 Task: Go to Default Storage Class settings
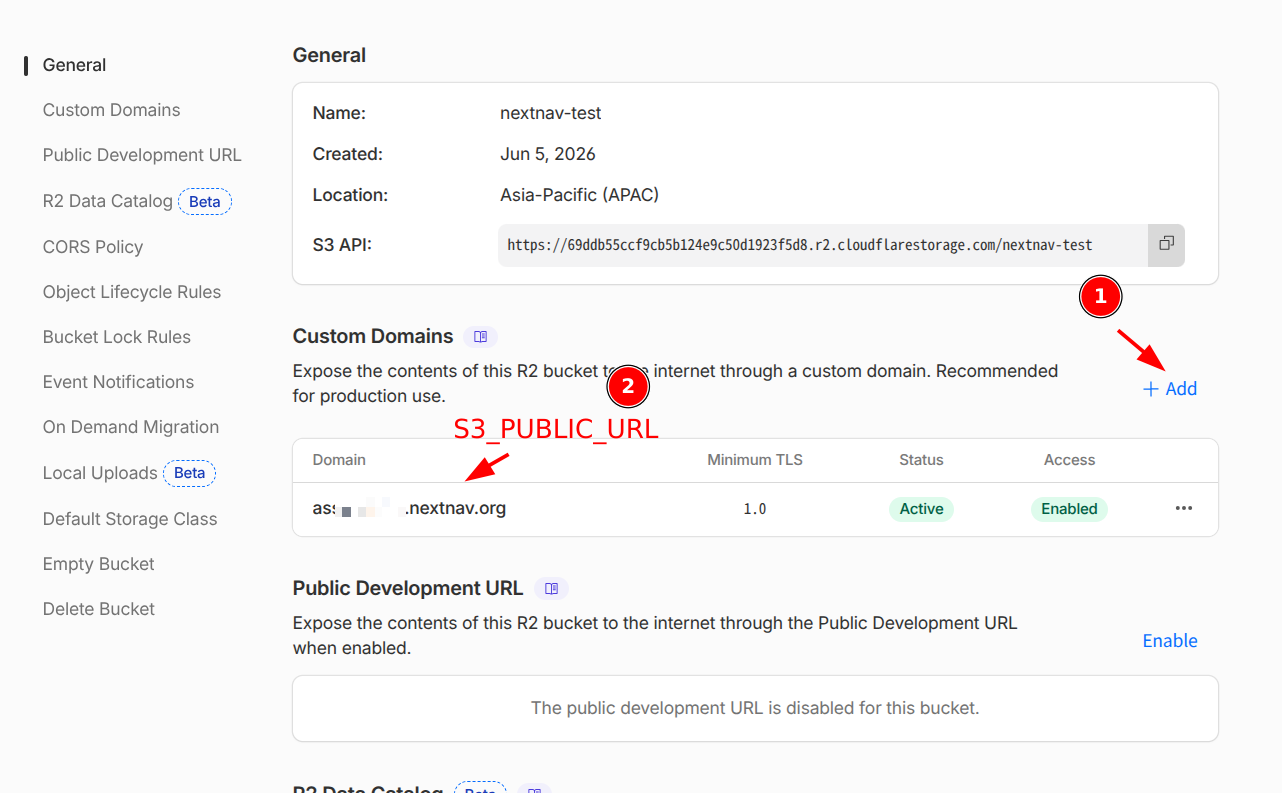[130, 519]
